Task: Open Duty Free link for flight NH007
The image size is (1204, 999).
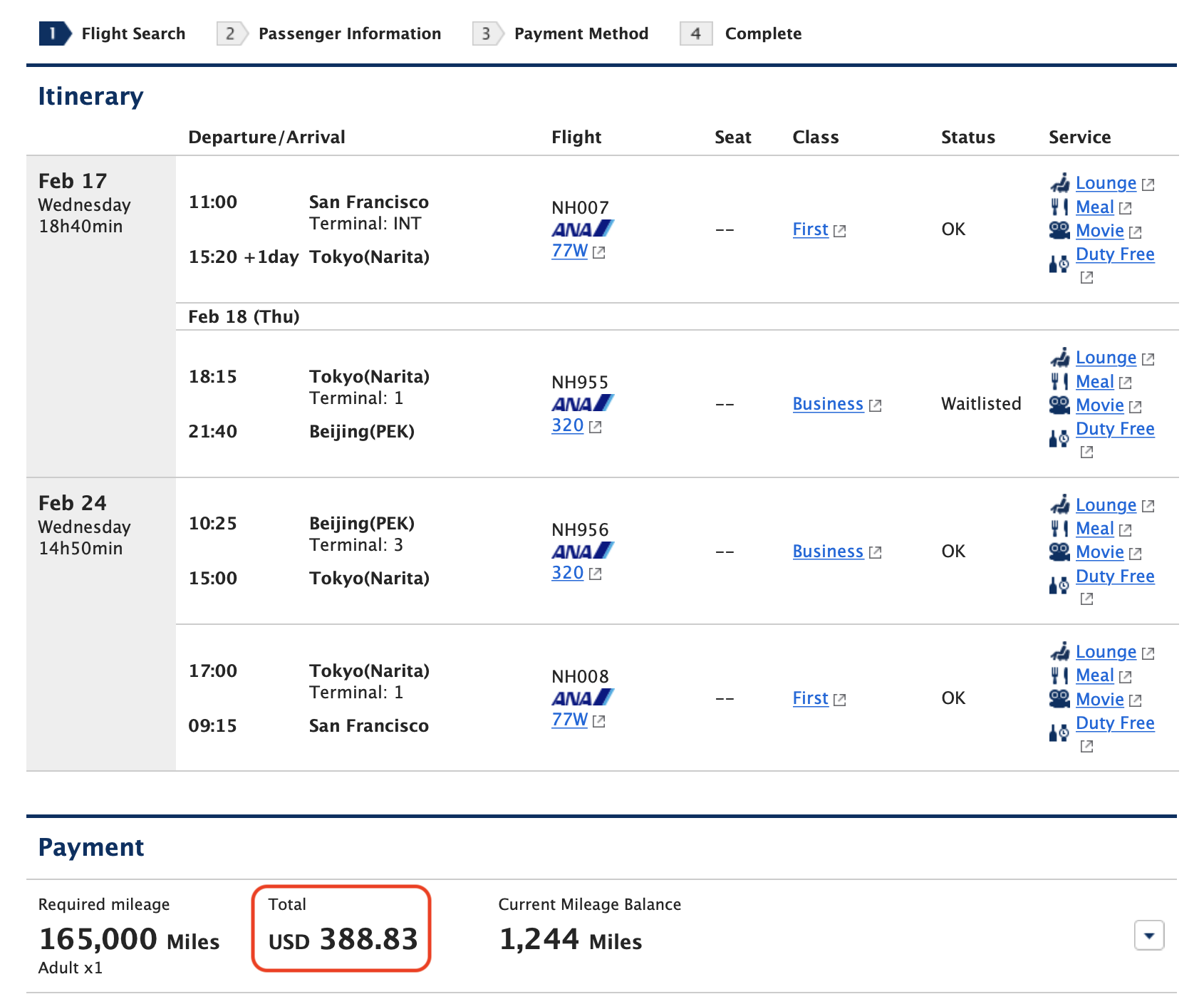Action: (x=1115, y=254)
